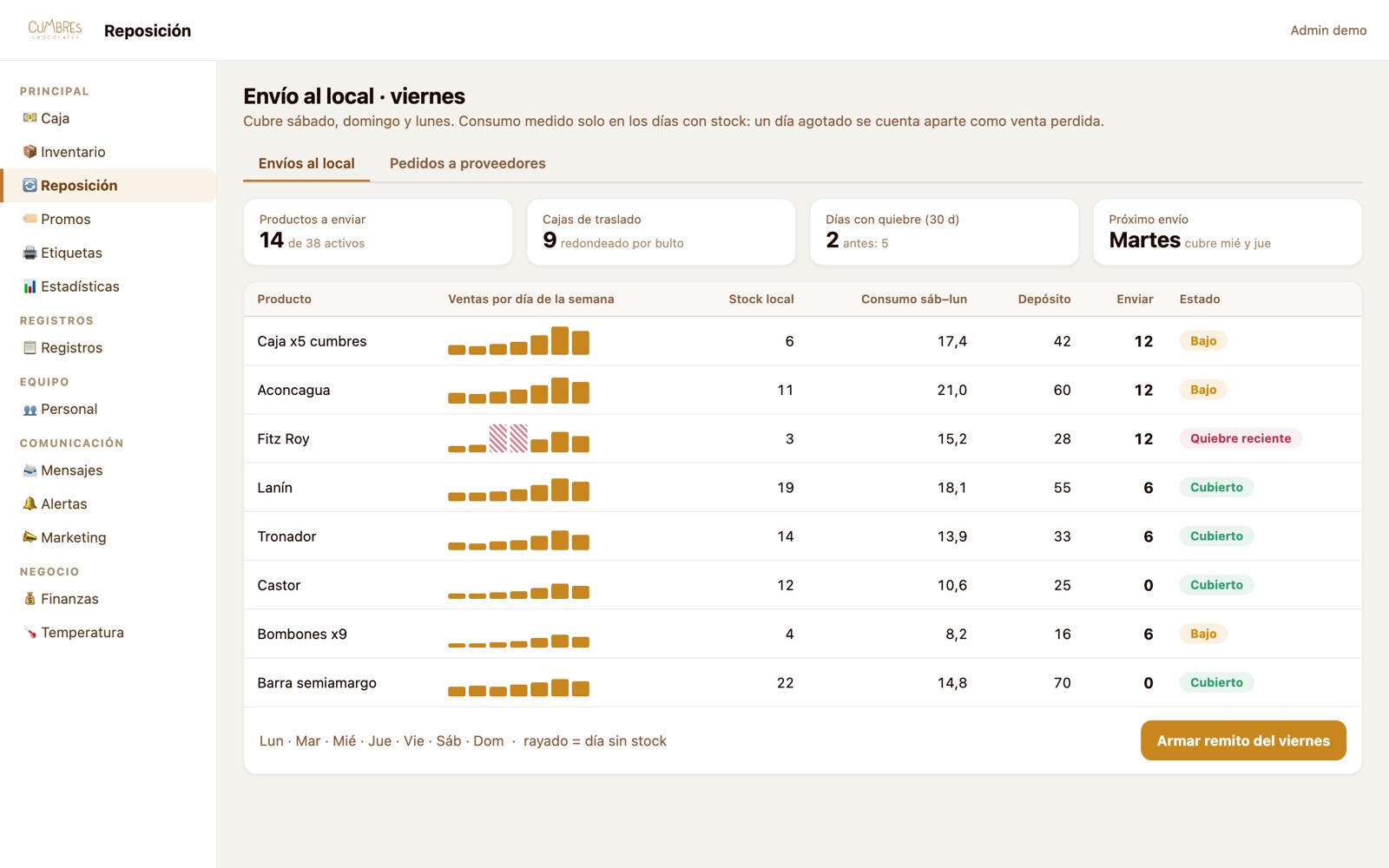Viewport: 1389px width, 868px height.
Task: Click the Bajo badge for Aconcagua
Action: point(1203,390)
